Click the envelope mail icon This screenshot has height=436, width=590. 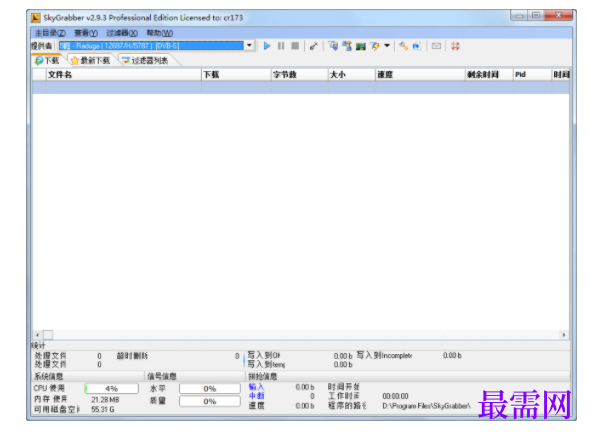click(436, 46)
